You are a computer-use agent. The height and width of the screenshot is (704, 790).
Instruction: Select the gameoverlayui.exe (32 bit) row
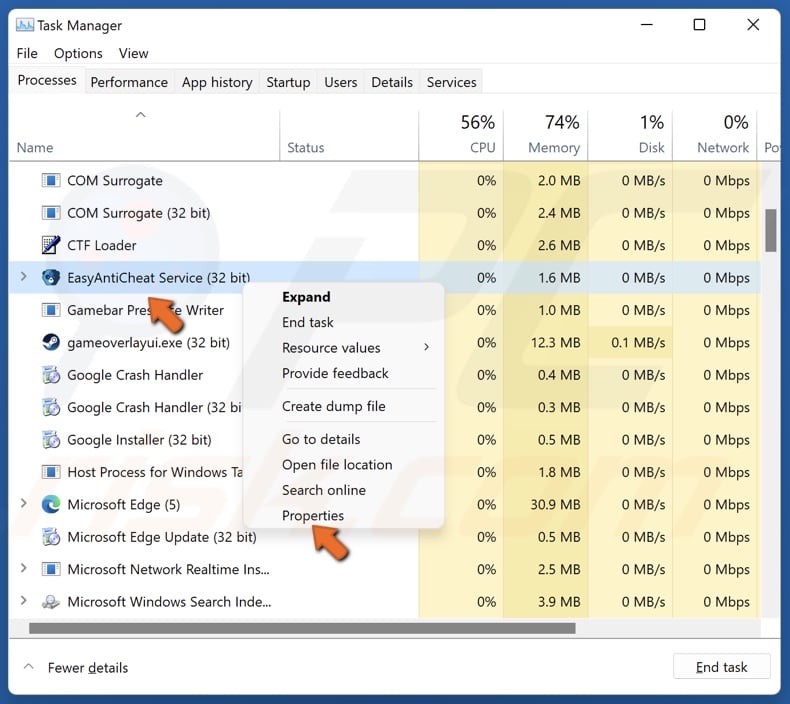(384, 343)
